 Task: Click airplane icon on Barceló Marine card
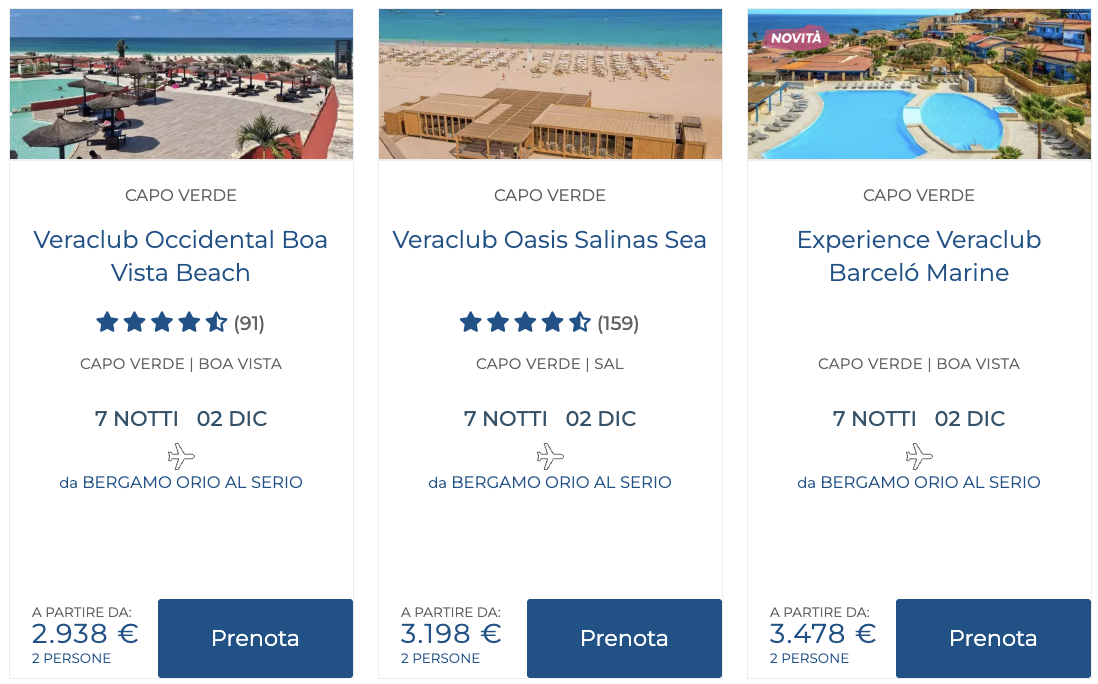click(x=919, y=456)
